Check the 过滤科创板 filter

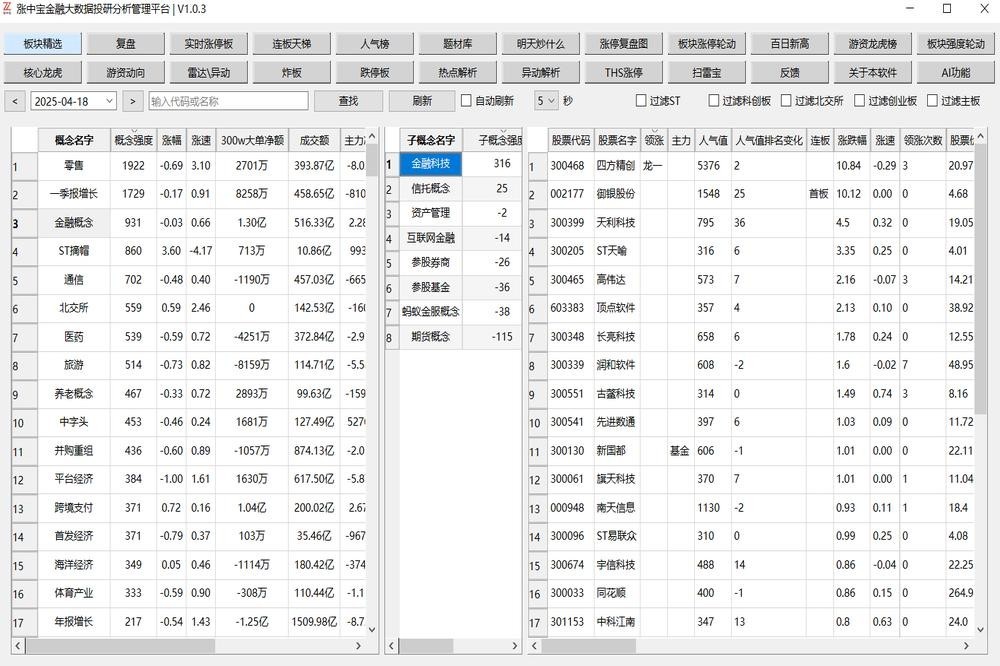click(x=714, y=101)
